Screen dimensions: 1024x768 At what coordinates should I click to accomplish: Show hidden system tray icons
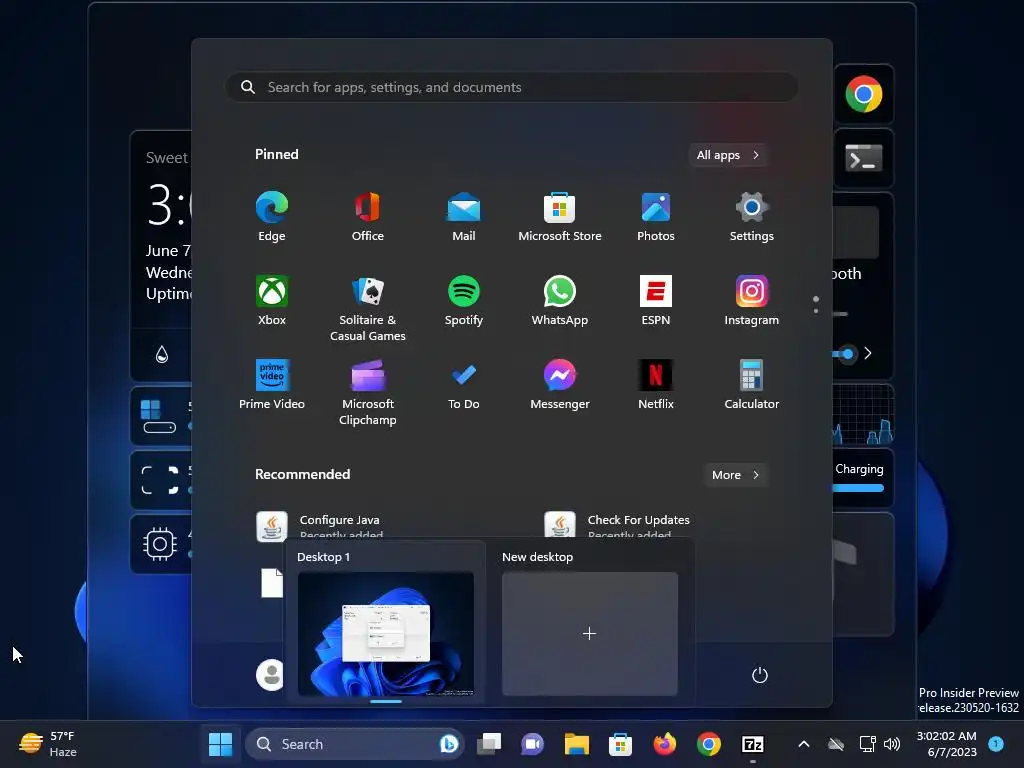[x=804, y=744]
